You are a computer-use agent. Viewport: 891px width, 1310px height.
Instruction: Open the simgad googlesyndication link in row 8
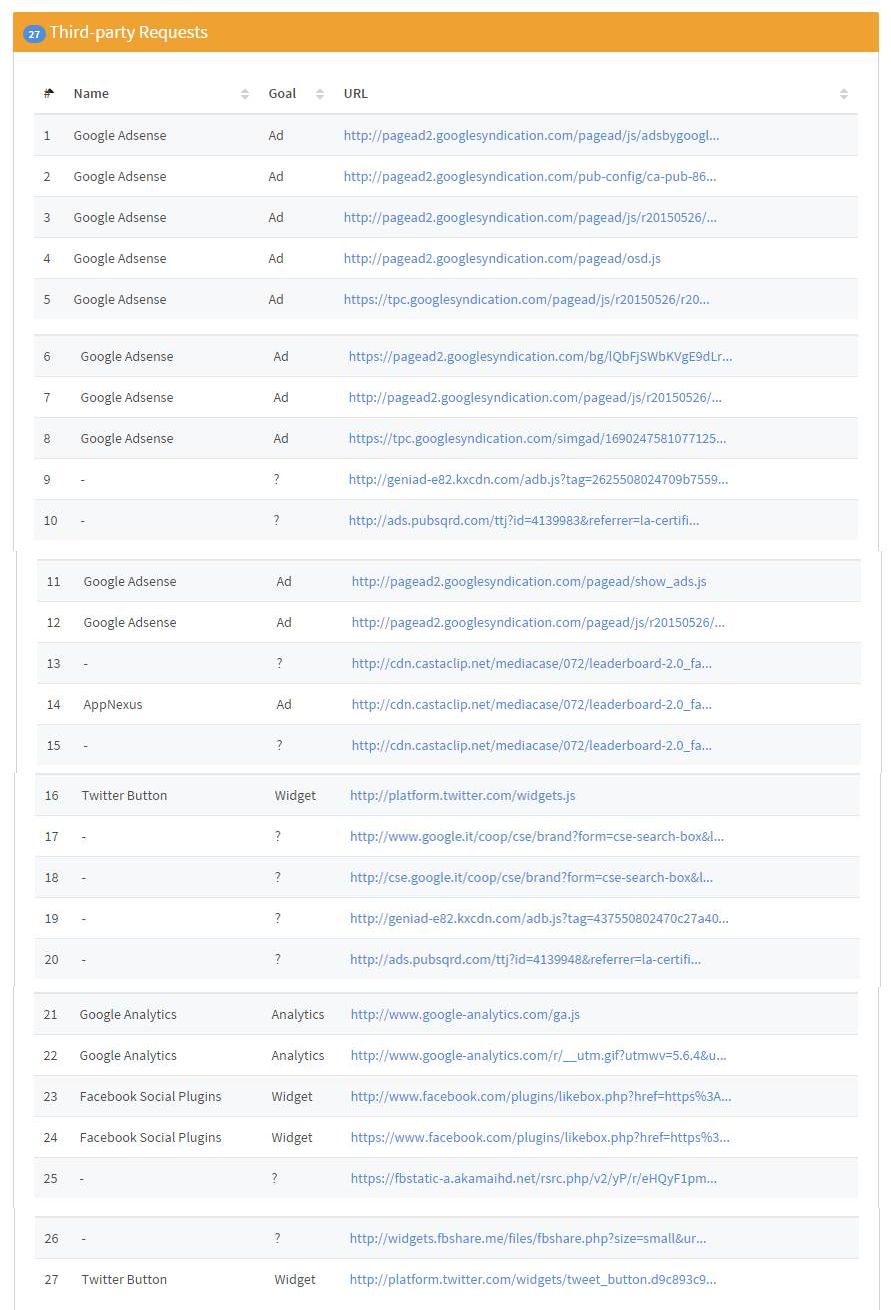537,438
